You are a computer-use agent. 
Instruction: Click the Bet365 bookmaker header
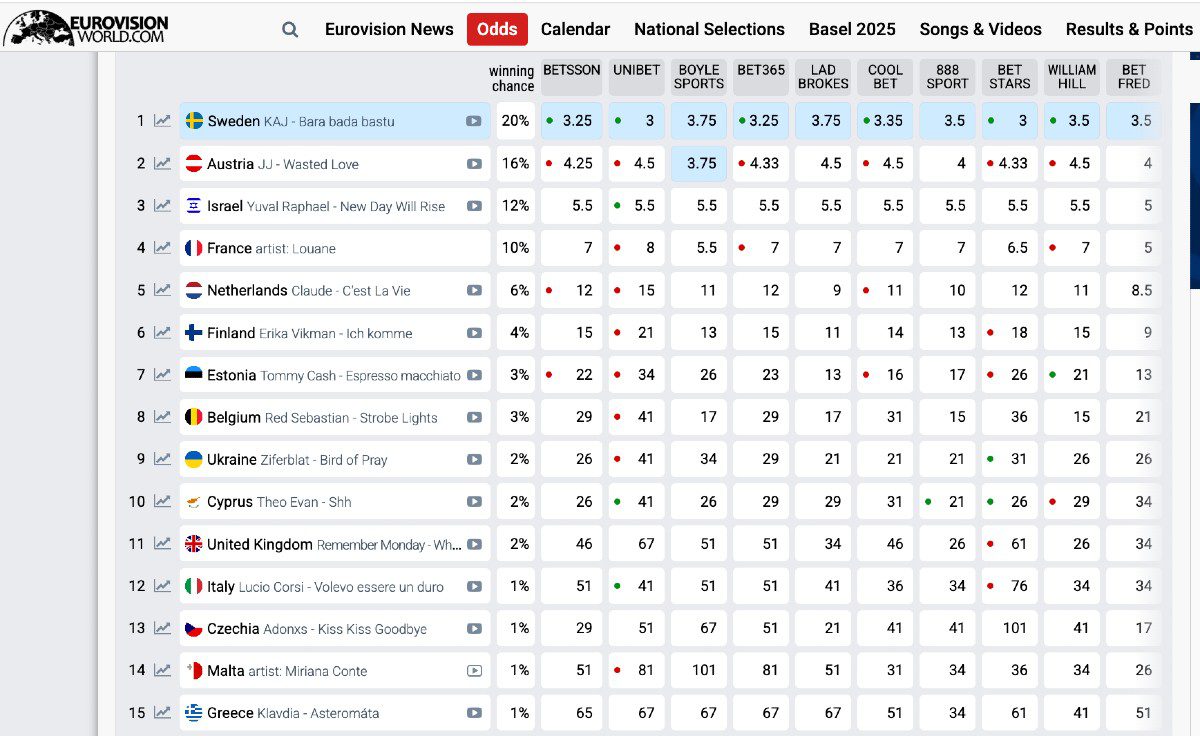[761, 71]
